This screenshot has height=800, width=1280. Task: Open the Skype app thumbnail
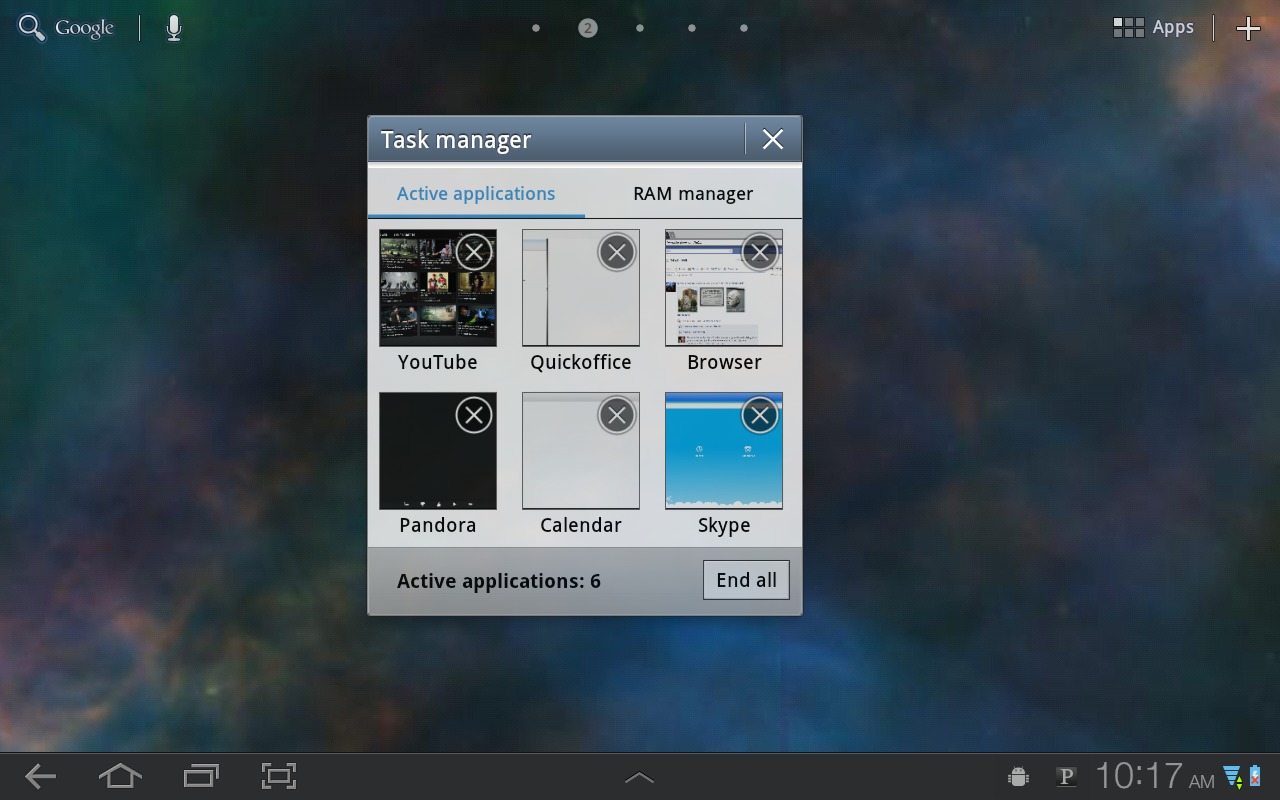point(724,451)
